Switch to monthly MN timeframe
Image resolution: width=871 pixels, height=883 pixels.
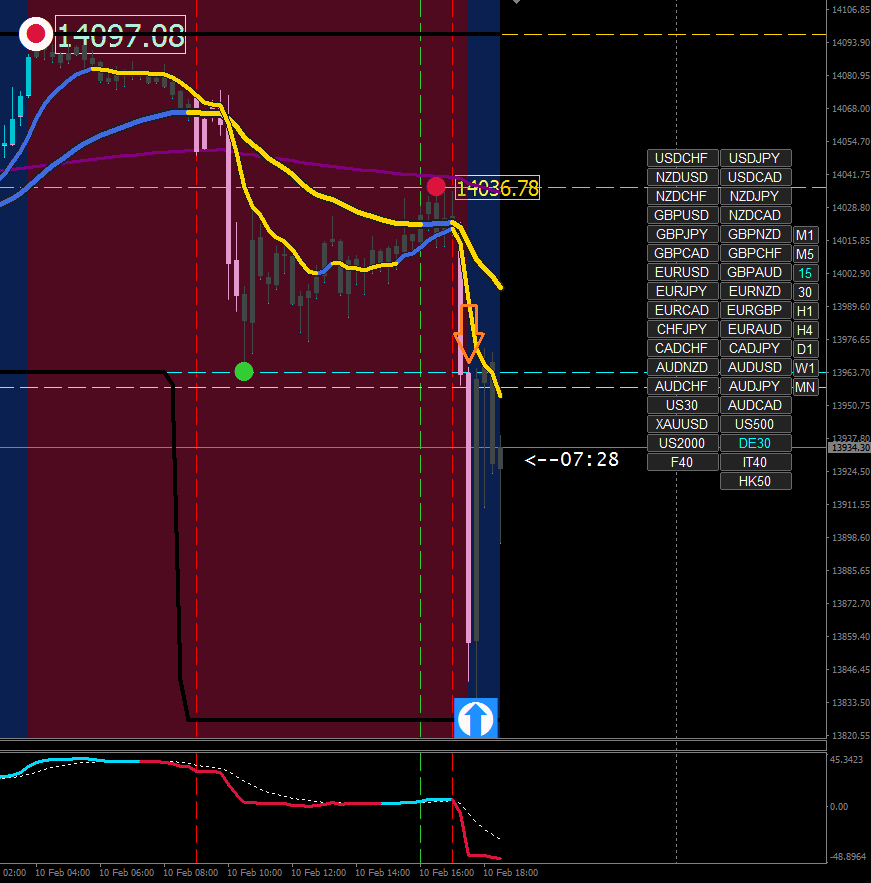805,387
